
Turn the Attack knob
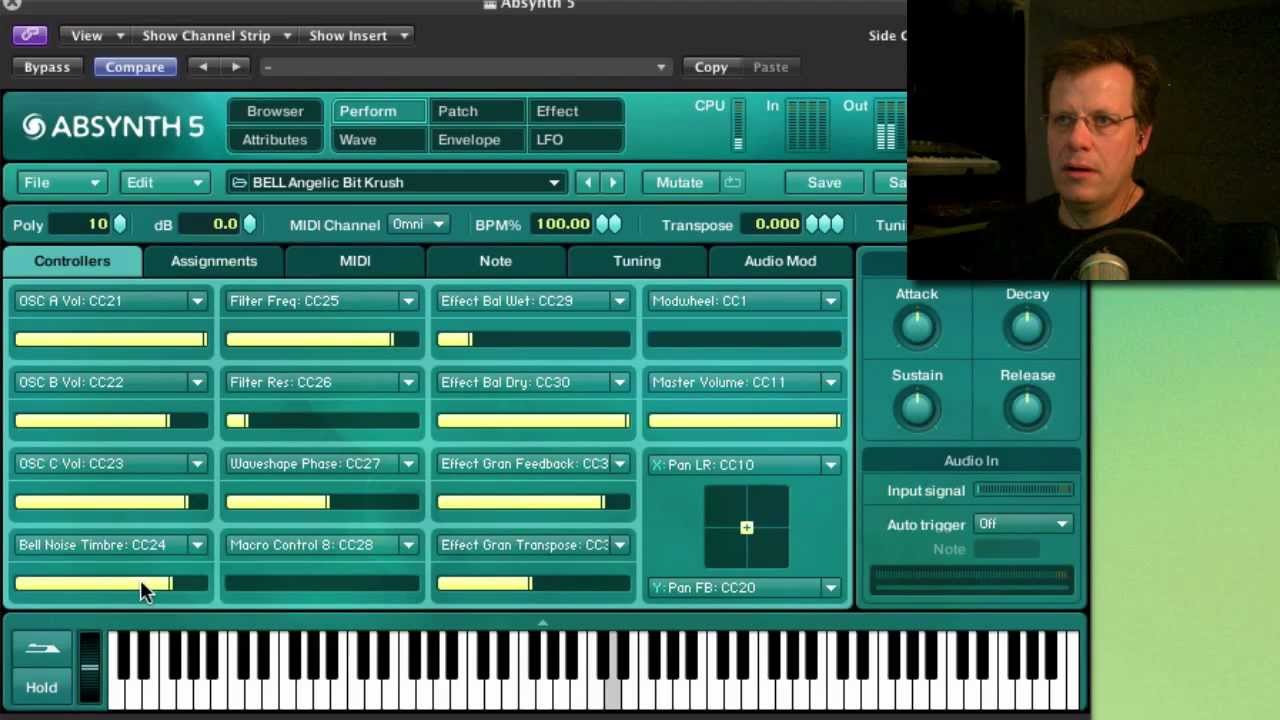tap(917, 328)
